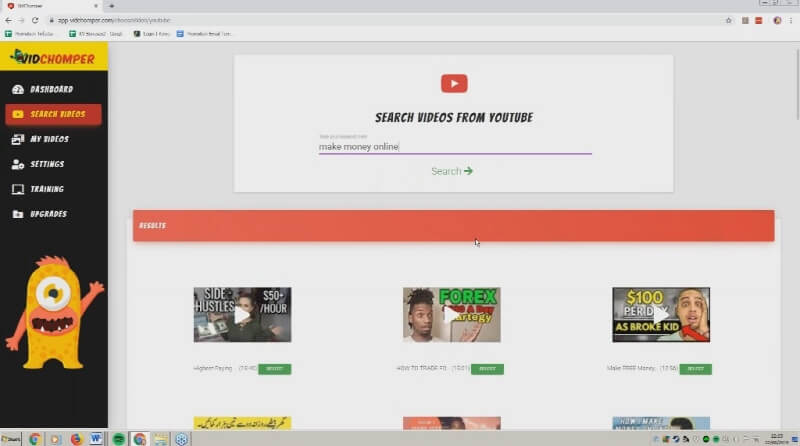This screenshot has height=446, width=800.
Task: Open the blue docs bookmark
Action: [204, 34]
